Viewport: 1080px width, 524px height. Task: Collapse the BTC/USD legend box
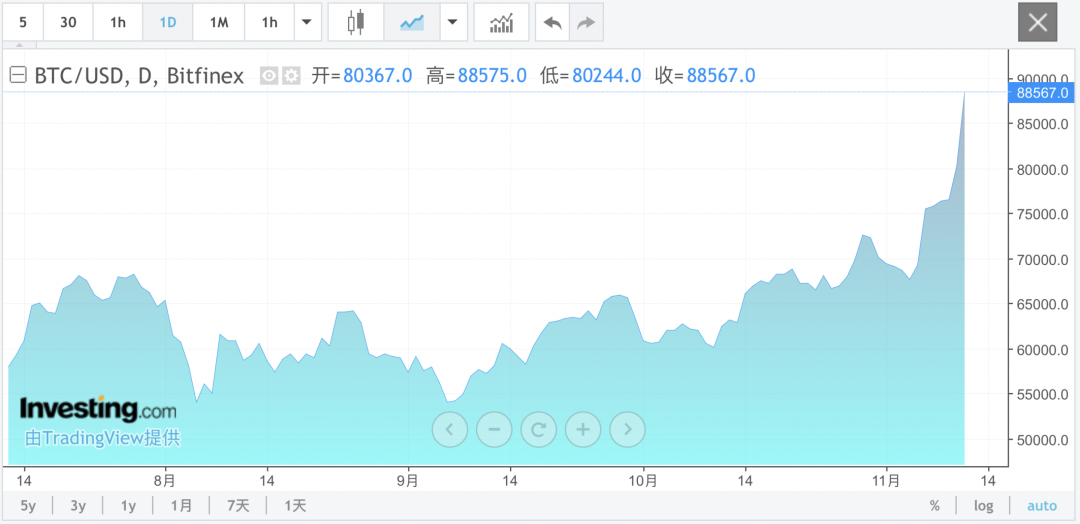click(17, 75)
